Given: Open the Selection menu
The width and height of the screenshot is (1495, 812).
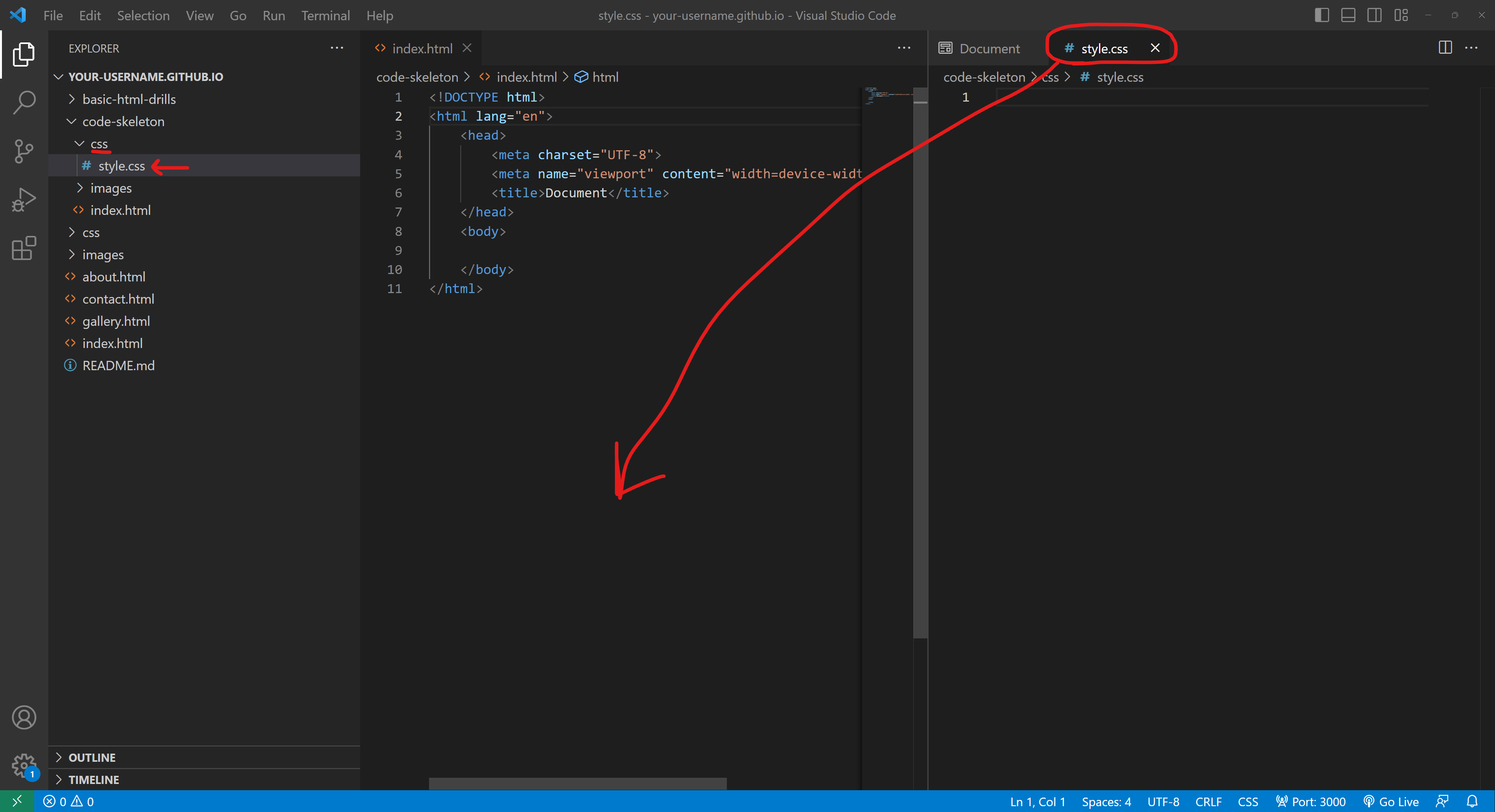Looking at the screenshot, I should (x=143, y=16).
